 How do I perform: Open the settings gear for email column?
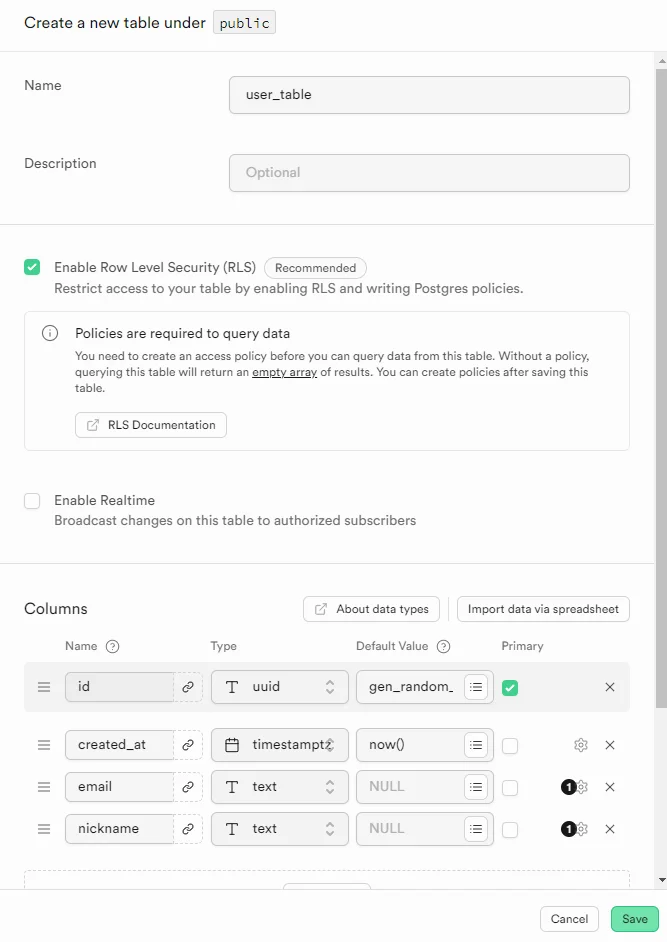click(582, 787)
